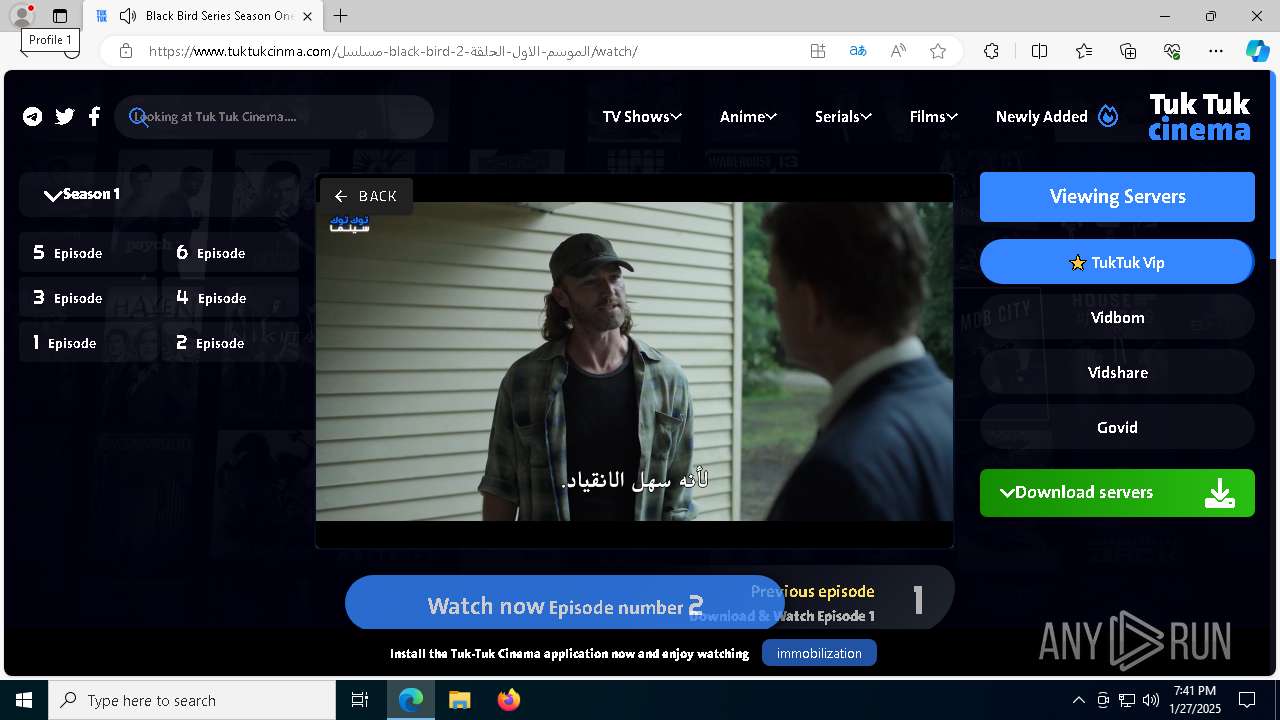
Task: Select Episode 1
Action: 88,343
